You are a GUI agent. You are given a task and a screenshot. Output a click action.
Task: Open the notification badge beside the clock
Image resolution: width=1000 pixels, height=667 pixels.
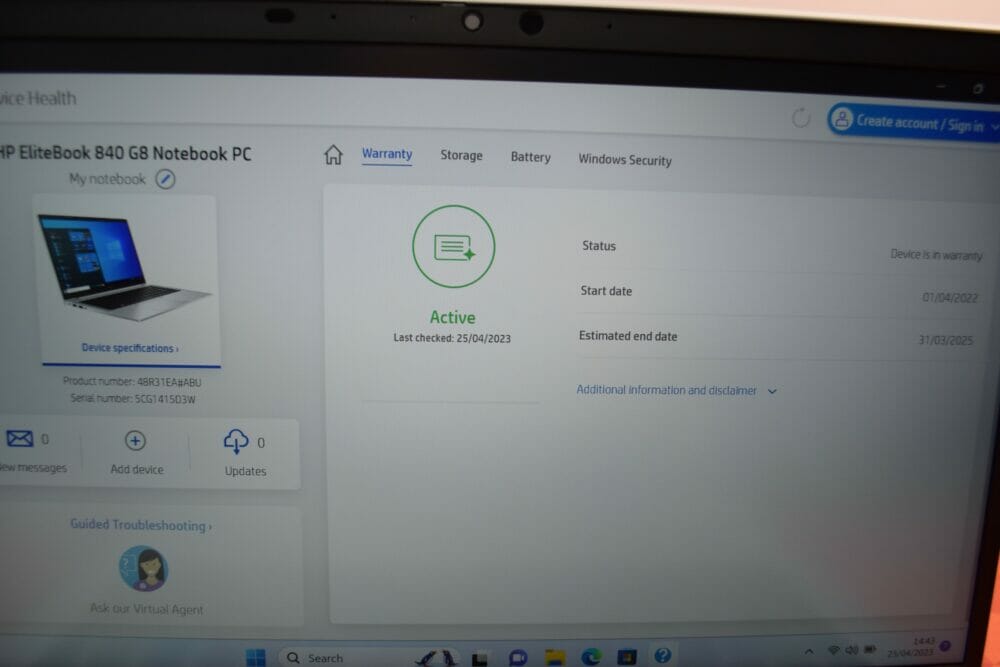pos(945,645)
